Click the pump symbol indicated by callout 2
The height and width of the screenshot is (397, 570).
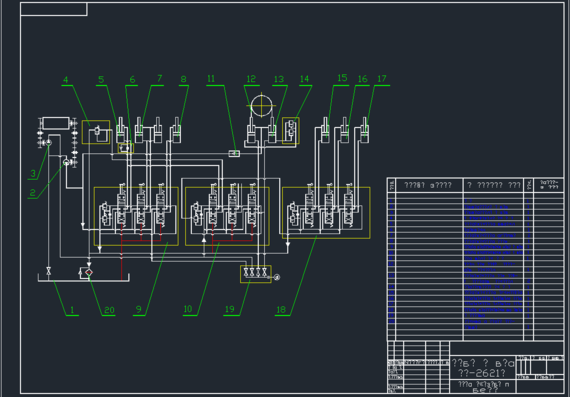click(66, 163)
